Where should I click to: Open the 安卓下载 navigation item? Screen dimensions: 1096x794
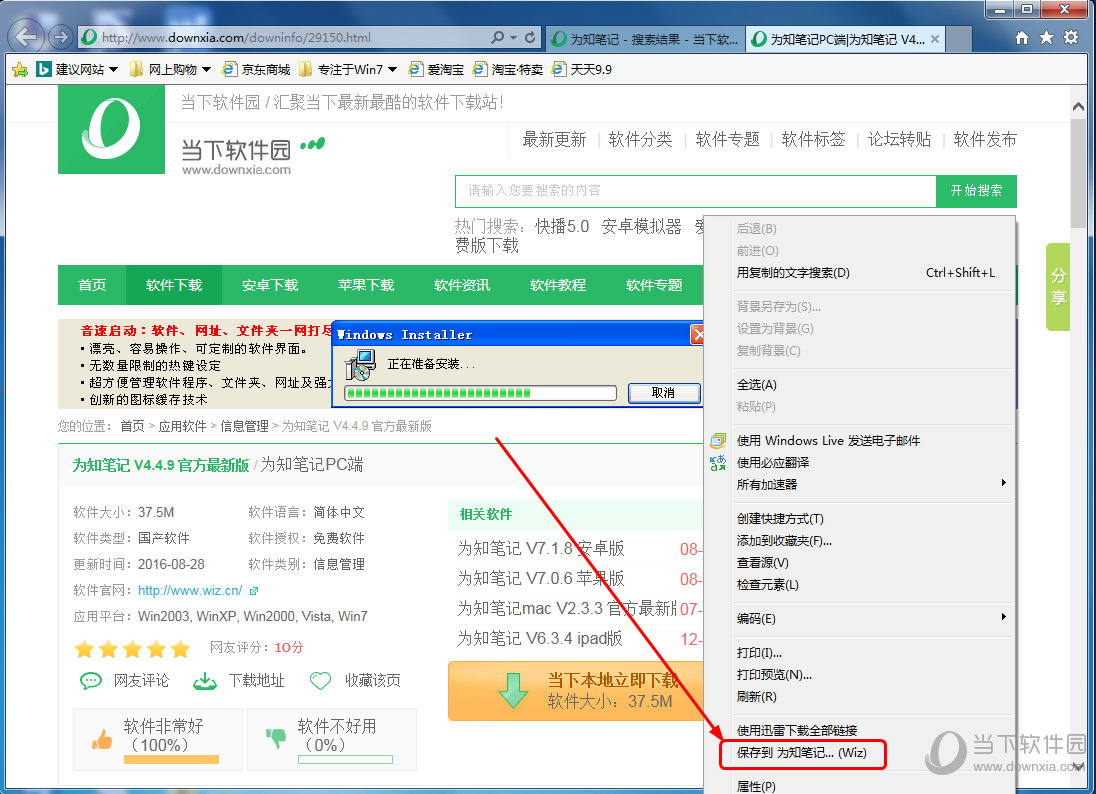[x=270, y=285]
